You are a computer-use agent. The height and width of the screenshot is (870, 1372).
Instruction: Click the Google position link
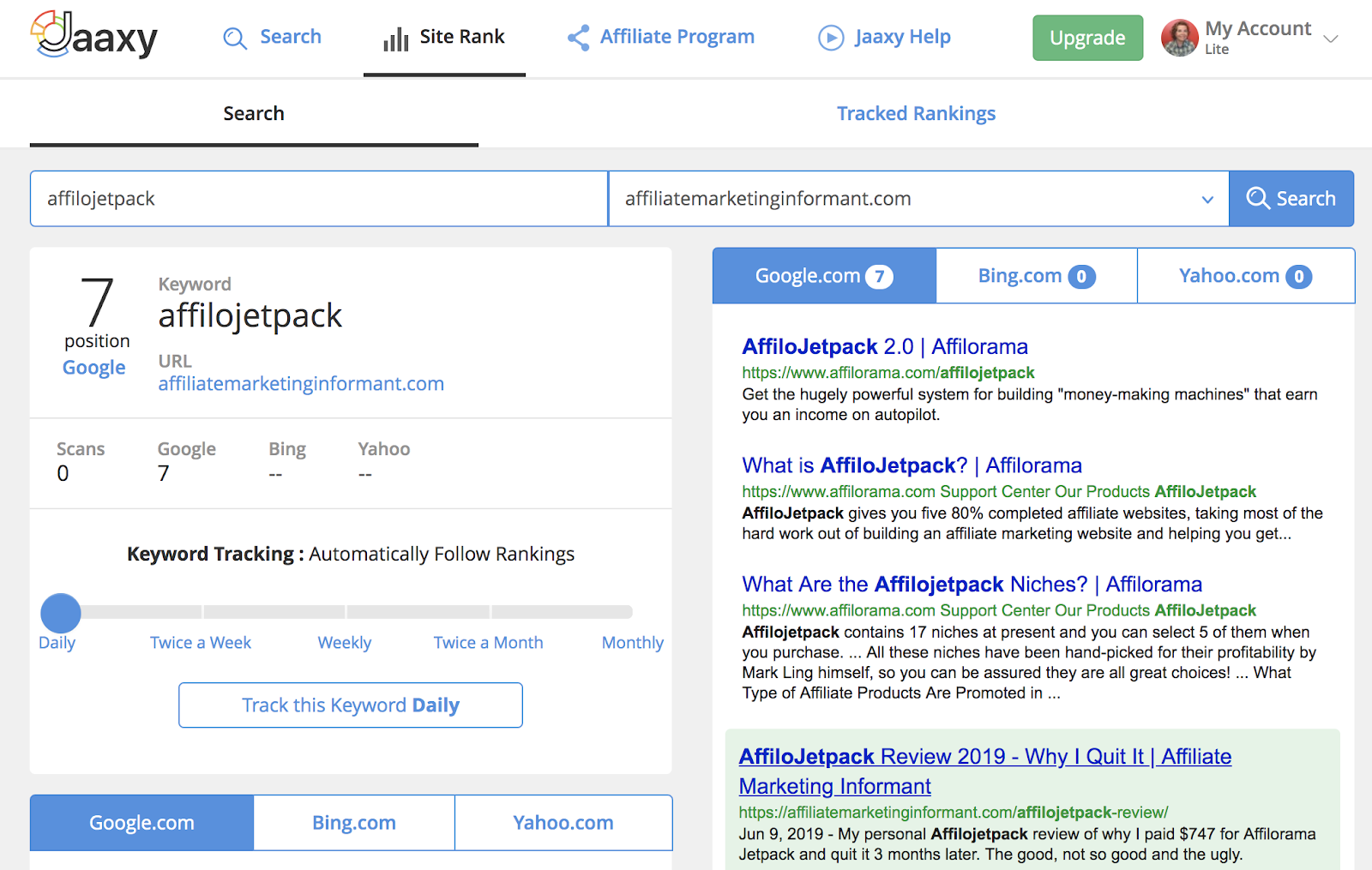pos(94,368)
